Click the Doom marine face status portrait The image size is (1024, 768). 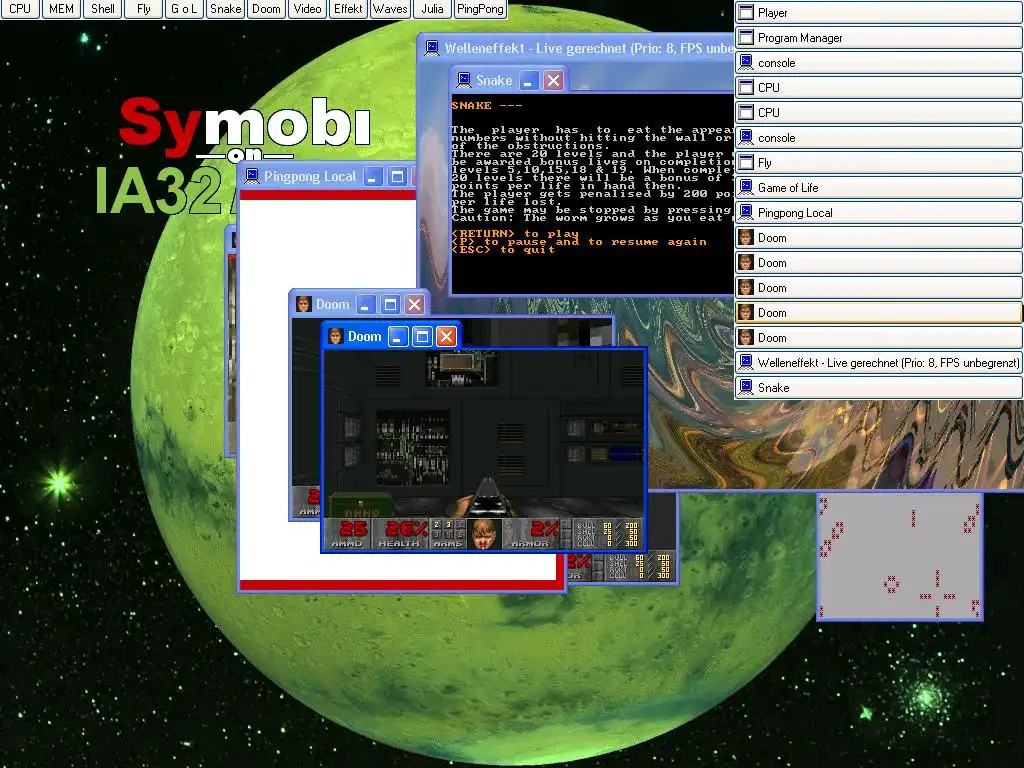(484, 534)
